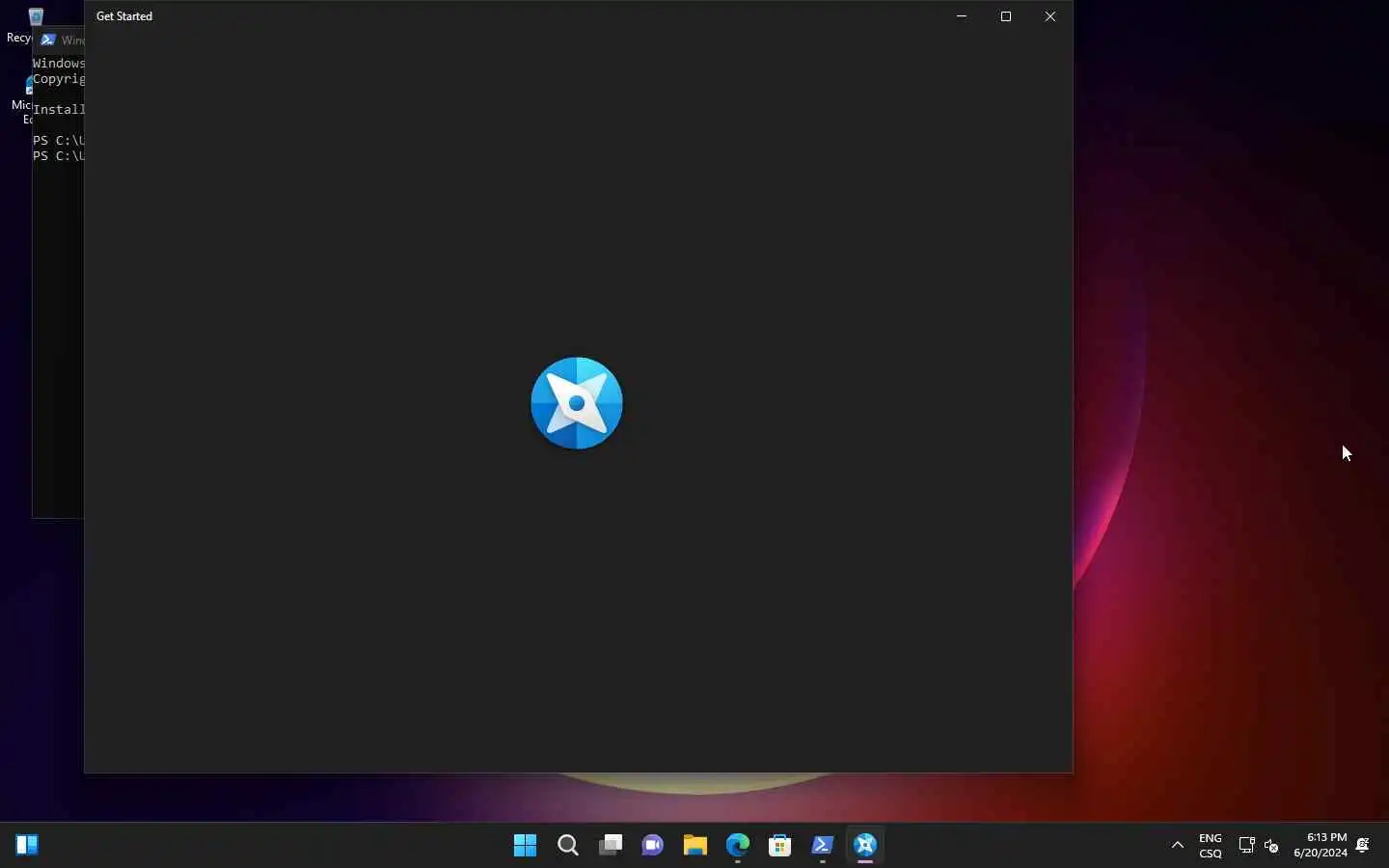Open the network status tray icon
This screenshot has width=1389, height=868.
1246,846
